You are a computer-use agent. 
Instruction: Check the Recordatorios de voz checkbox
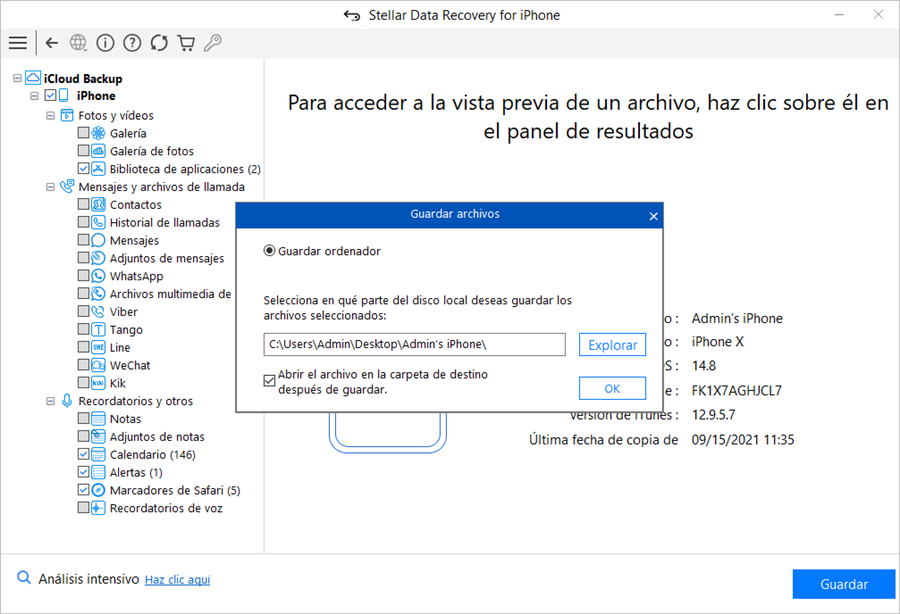tap(83, 508)
